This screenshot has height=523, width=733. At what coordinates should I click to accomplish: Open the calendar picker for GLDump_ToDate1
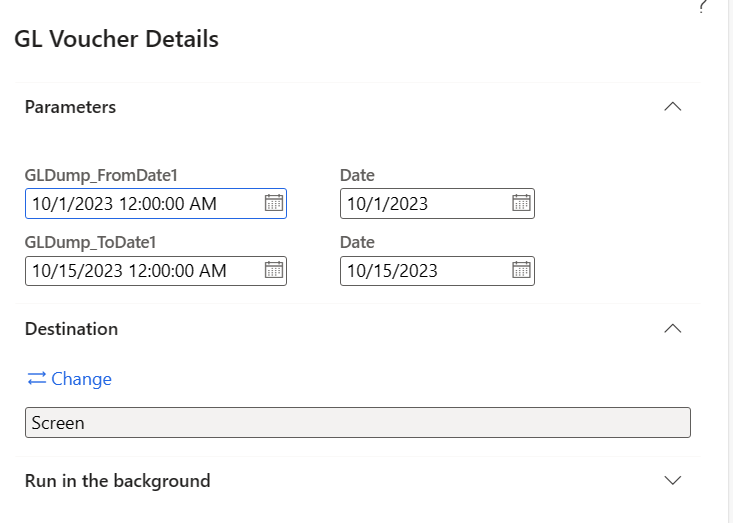click(x=273, y=270)
